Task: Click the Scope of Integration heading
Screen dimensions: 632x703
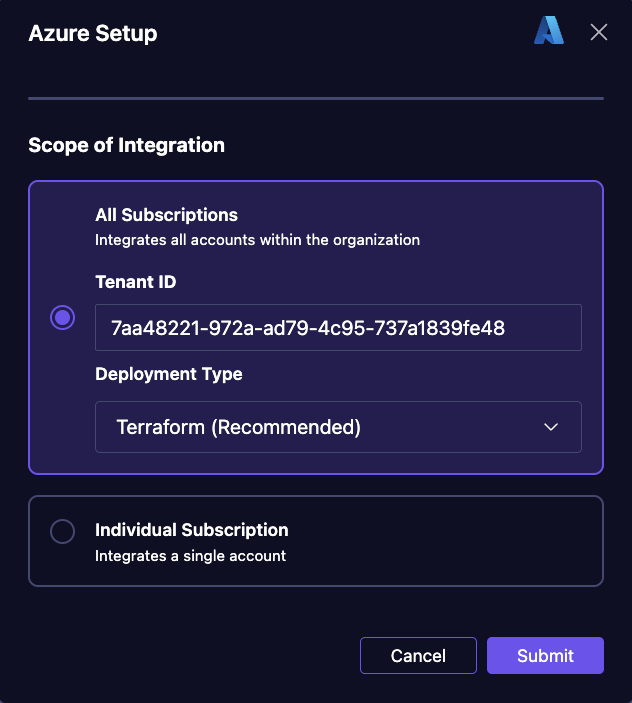Action: point(126,145)
